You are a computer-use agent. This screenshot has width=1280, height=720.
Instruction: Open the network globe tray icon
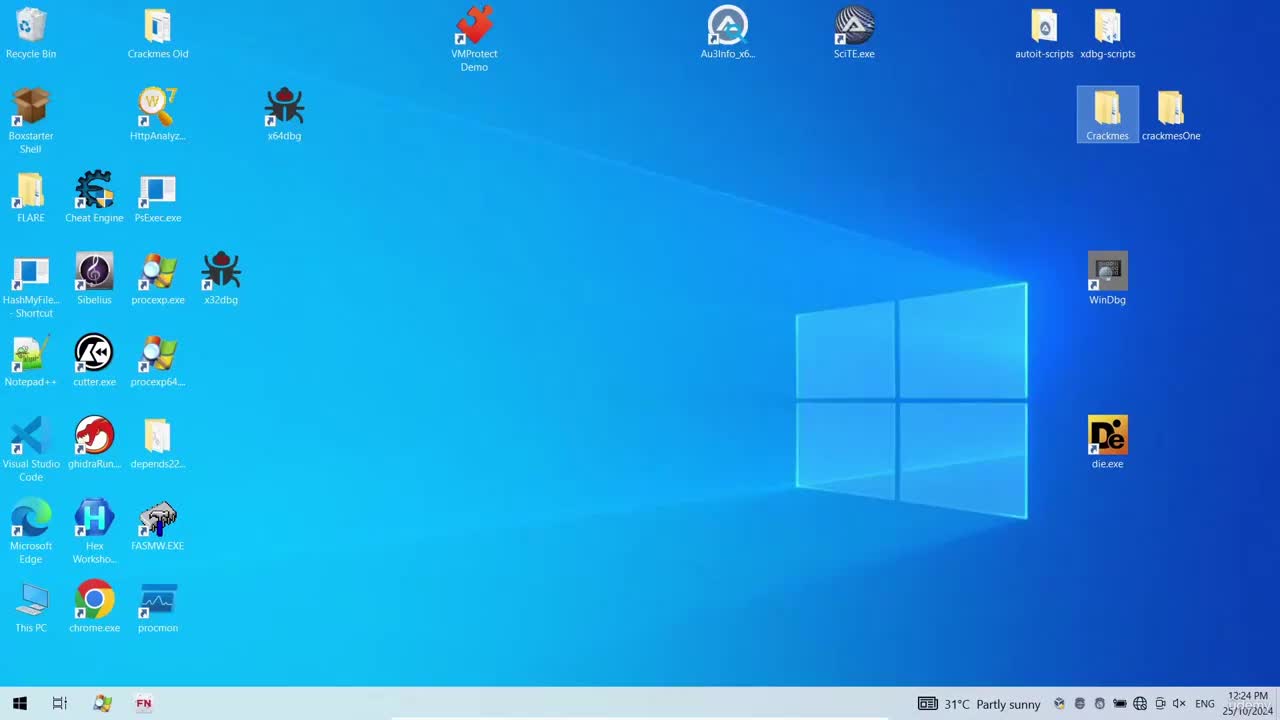click(x=1140, y=704)
